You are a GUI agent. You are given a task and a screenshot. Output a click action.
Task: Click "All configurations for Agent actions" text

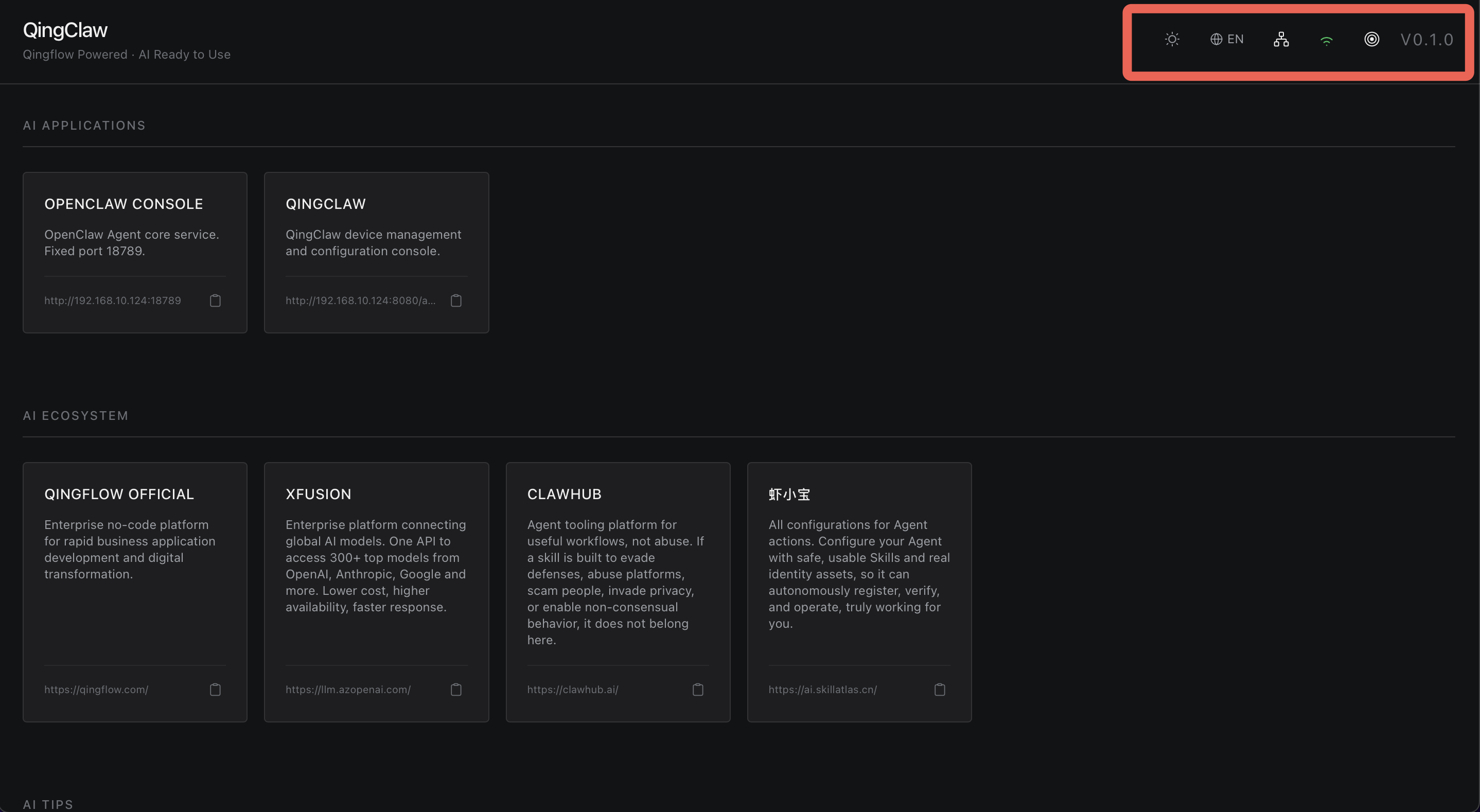(859, 574)
